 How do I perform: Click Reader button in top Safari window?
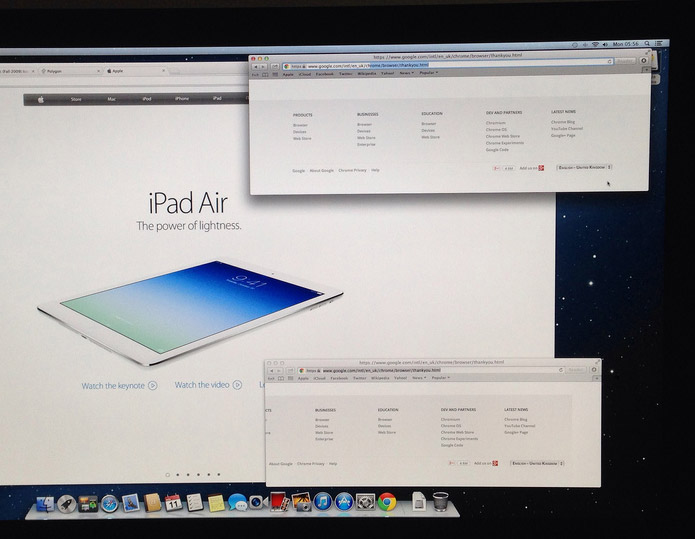click(625, 61)
